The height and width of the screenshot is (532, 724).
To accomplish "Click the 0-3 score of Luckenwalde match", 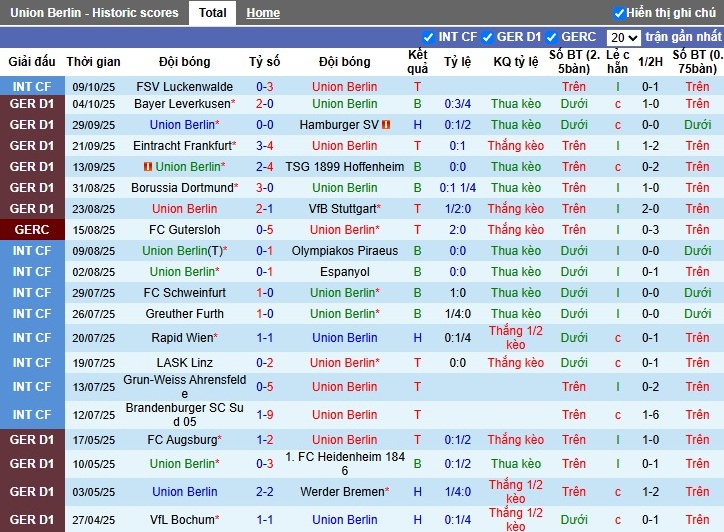I will tap(265, 87).
